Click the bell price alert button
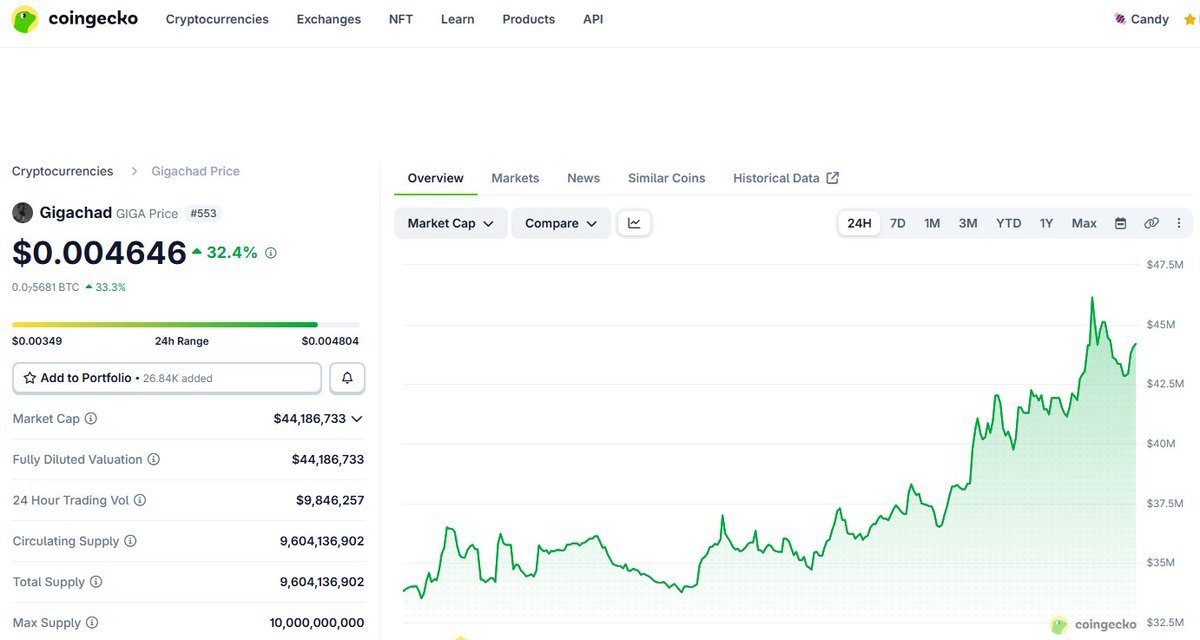Viewport: 1200px width, 640px height. coord(347,378)
